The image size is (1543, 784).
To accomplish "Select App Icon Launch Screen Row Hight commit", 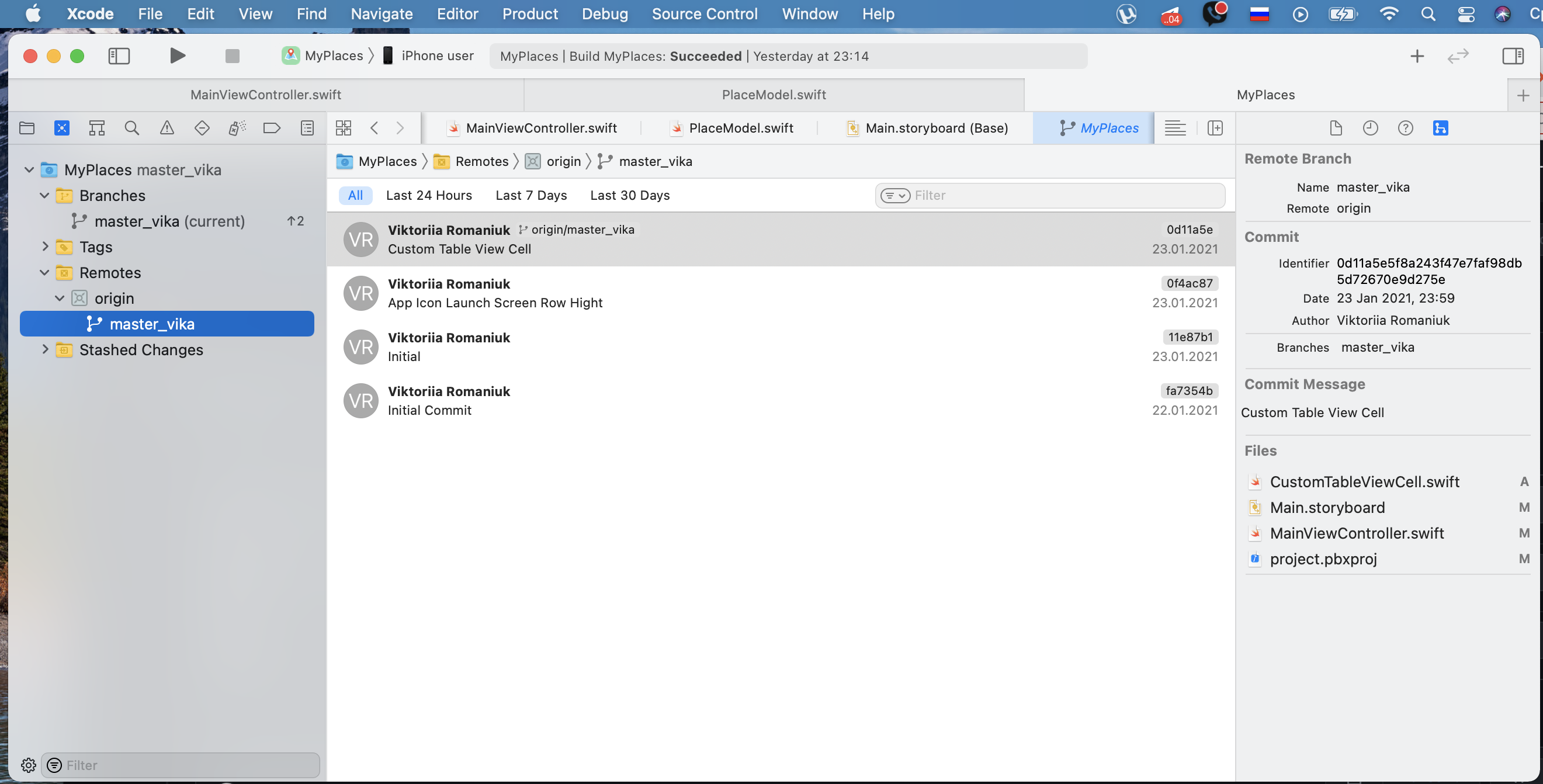I will pyautogui.click(x=781, y=293).
